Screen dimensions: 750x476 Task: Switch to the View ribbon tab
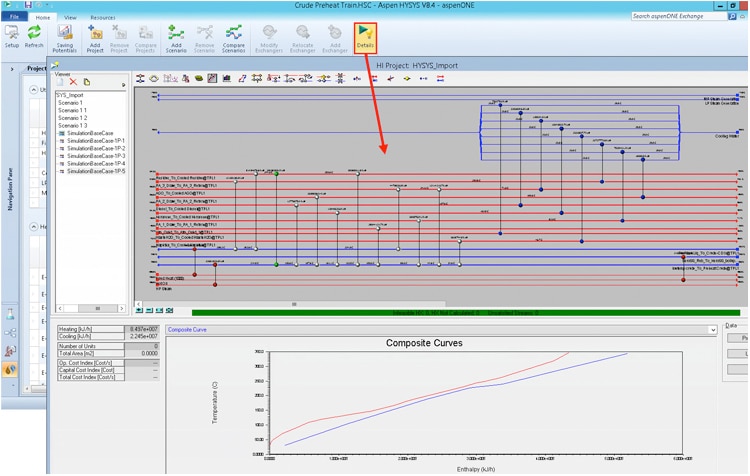coord(70,17)
